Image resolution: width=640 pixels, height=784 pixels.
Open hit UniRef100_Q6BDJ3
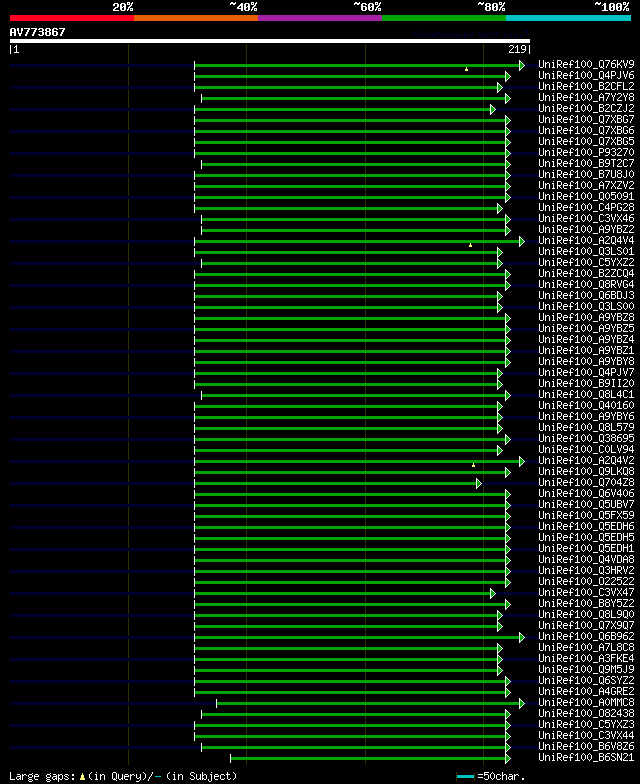(x=586, y=296)
